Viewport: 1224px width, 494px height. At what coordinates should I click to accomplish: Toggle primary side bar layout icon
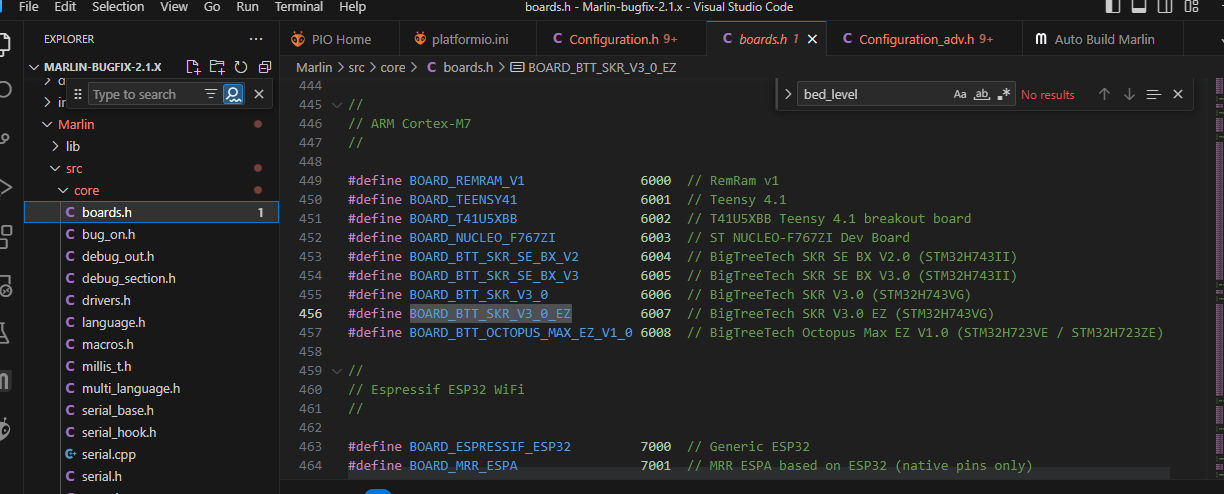pos(1112,7)
